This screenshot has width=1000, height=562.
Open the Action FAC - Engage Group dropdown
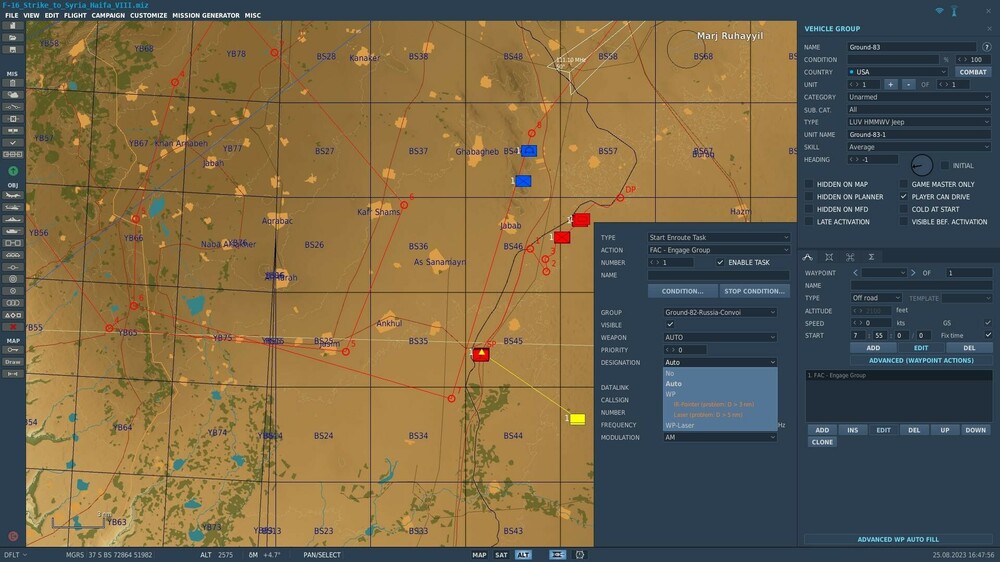pyautogui.click(x=719, y=250)
